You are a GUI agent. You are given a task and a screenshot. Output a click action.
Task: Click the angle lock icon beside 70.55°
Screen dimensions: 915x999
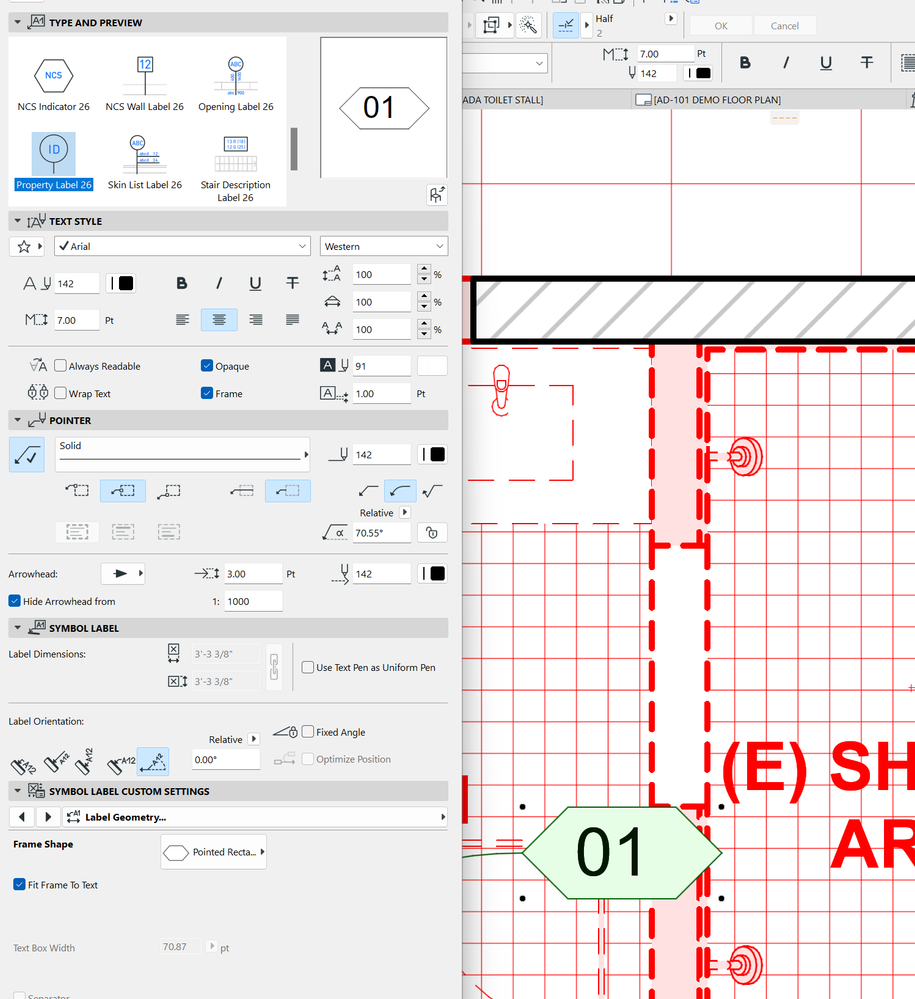coord(431,532)
